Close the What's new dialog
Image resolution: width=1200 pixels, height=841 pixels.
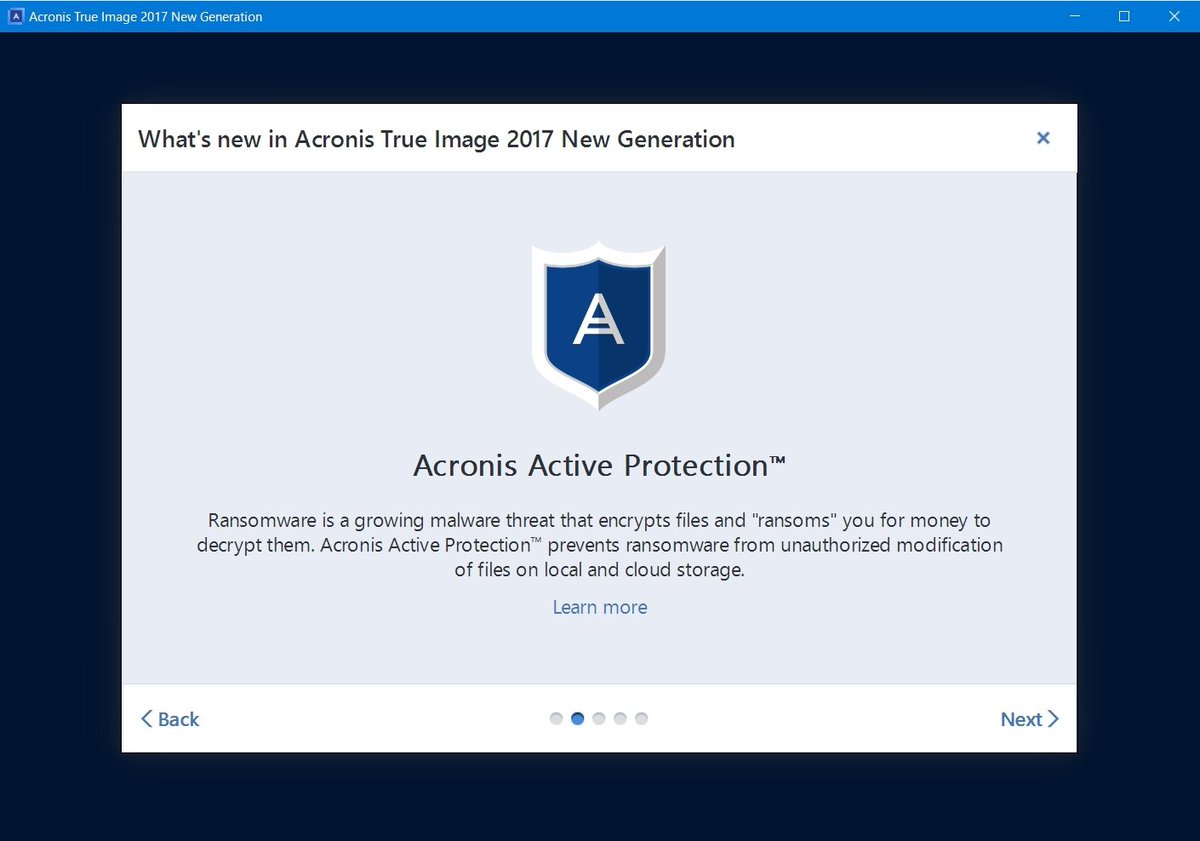[x=1043, y=138]
